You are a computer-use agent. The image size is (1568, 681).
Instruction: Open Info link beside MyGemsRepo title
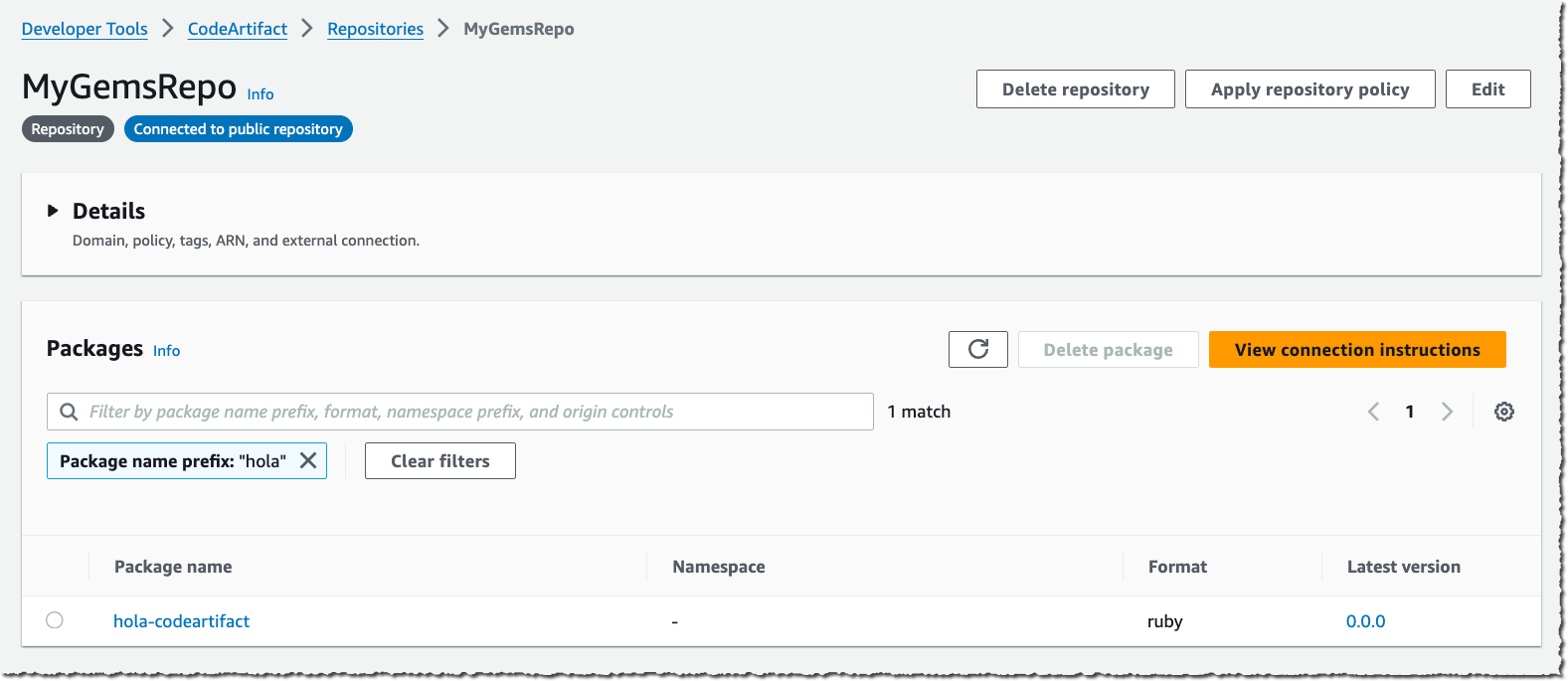point(261,94)
